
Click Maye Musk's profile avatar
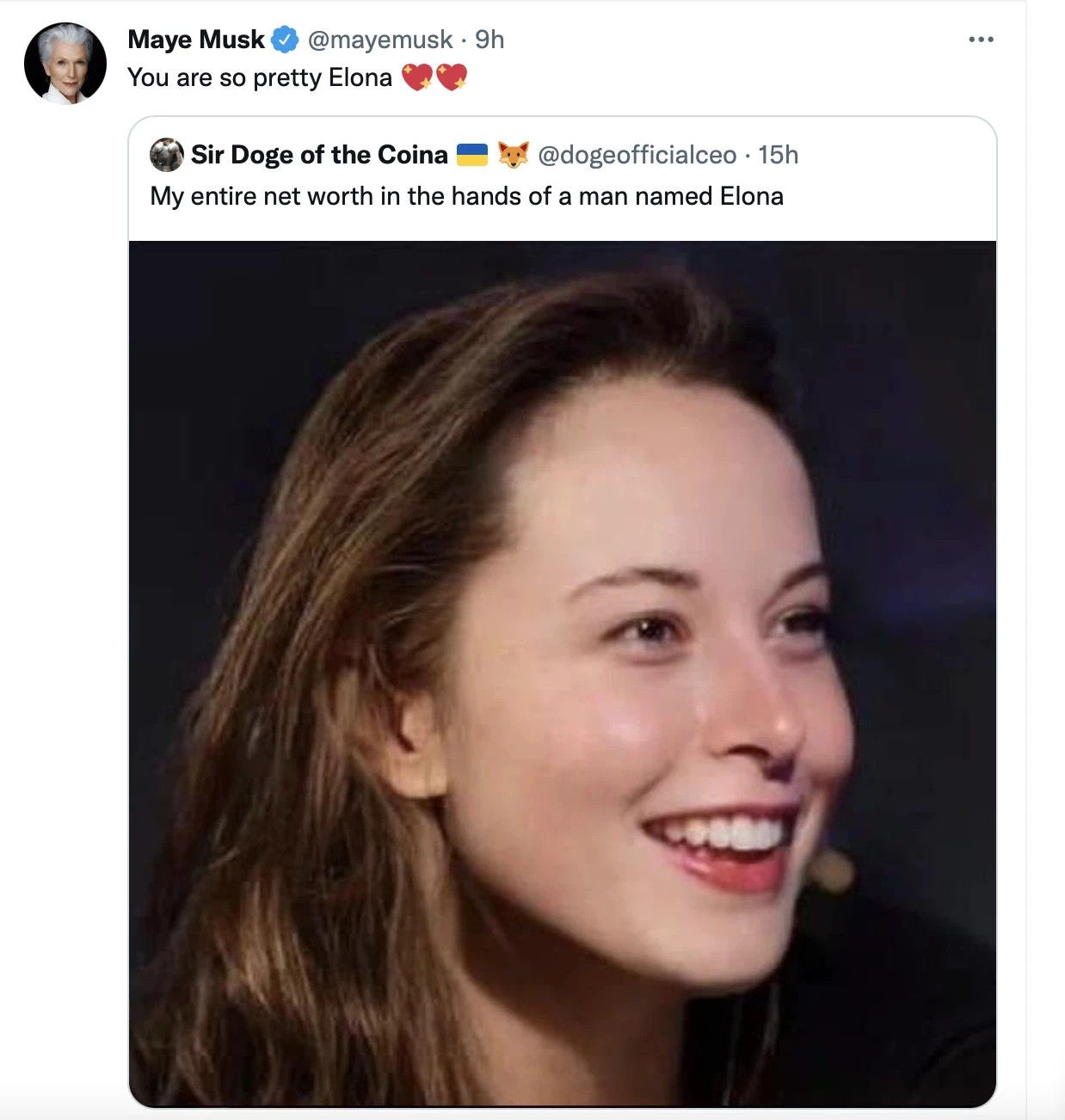pos(65,64)
